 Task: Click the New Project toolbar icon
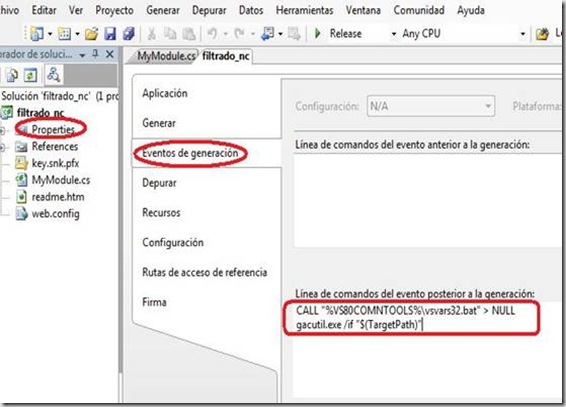[x=37, y=34]
